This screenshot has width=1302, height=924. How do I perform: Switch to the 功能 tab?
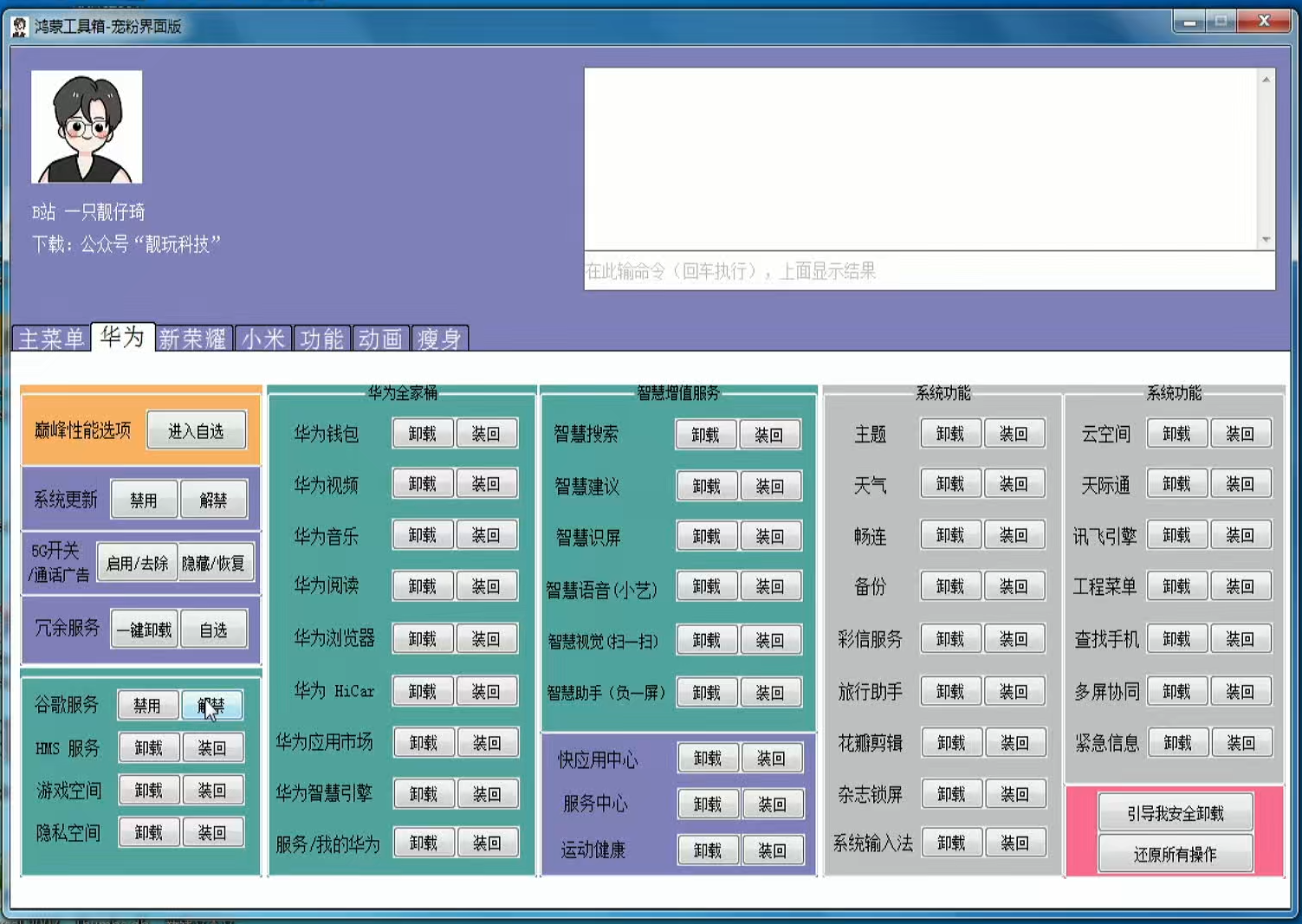click(322, 338)
